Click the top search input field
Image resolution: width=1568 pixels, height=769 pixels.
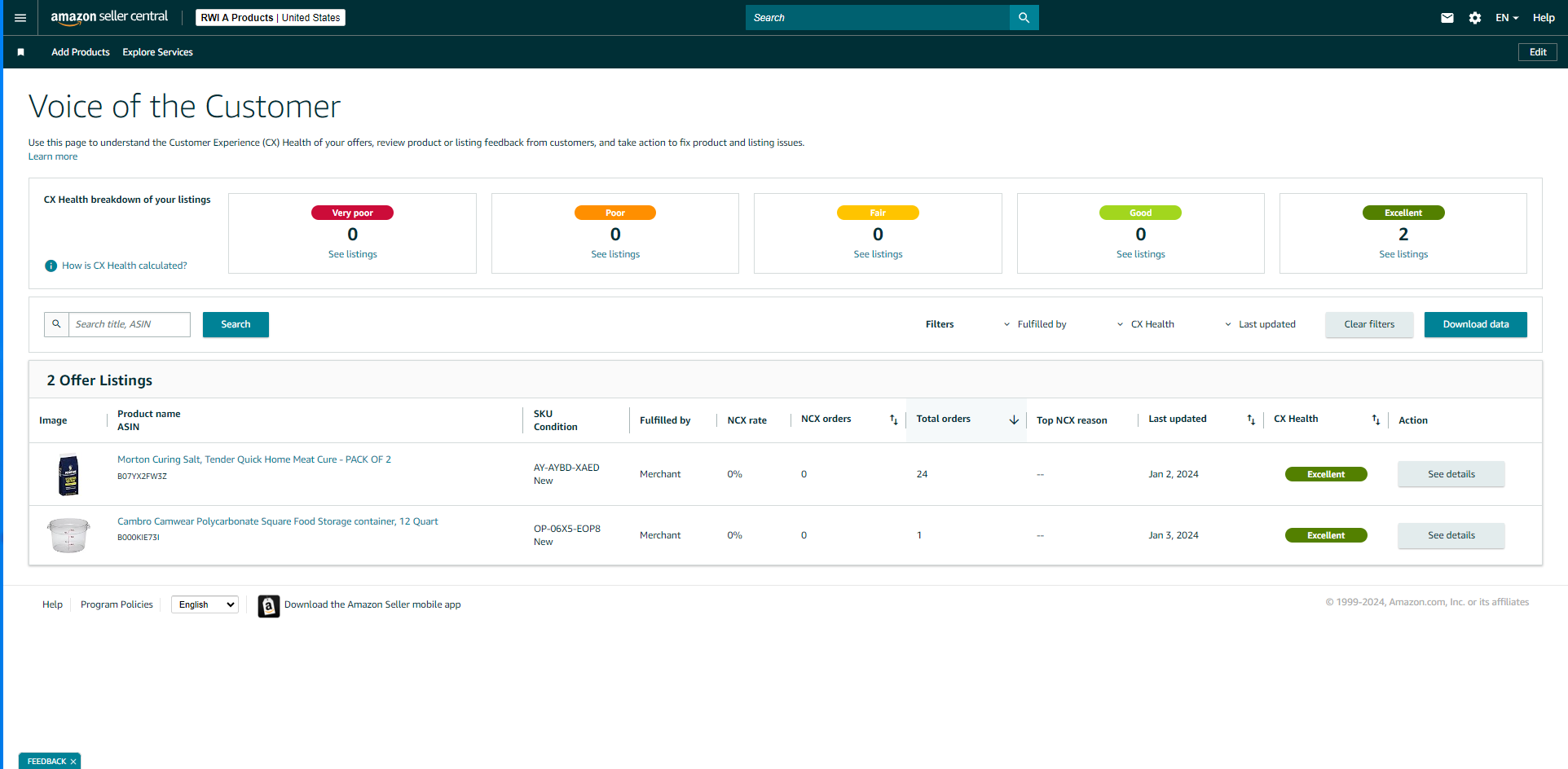point(877,18)
